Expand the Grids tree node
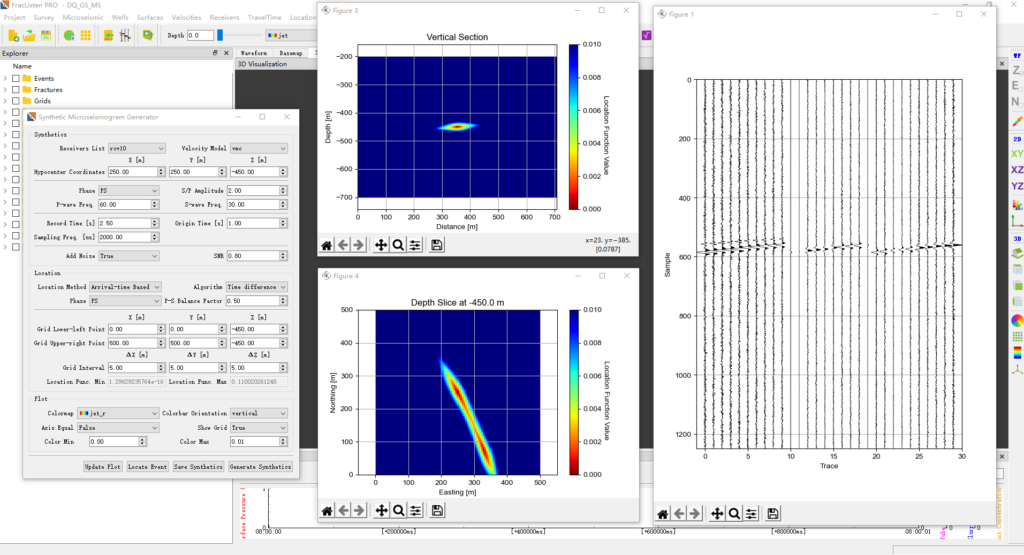Screen dimensions: 1024x555 coord(5,101)
